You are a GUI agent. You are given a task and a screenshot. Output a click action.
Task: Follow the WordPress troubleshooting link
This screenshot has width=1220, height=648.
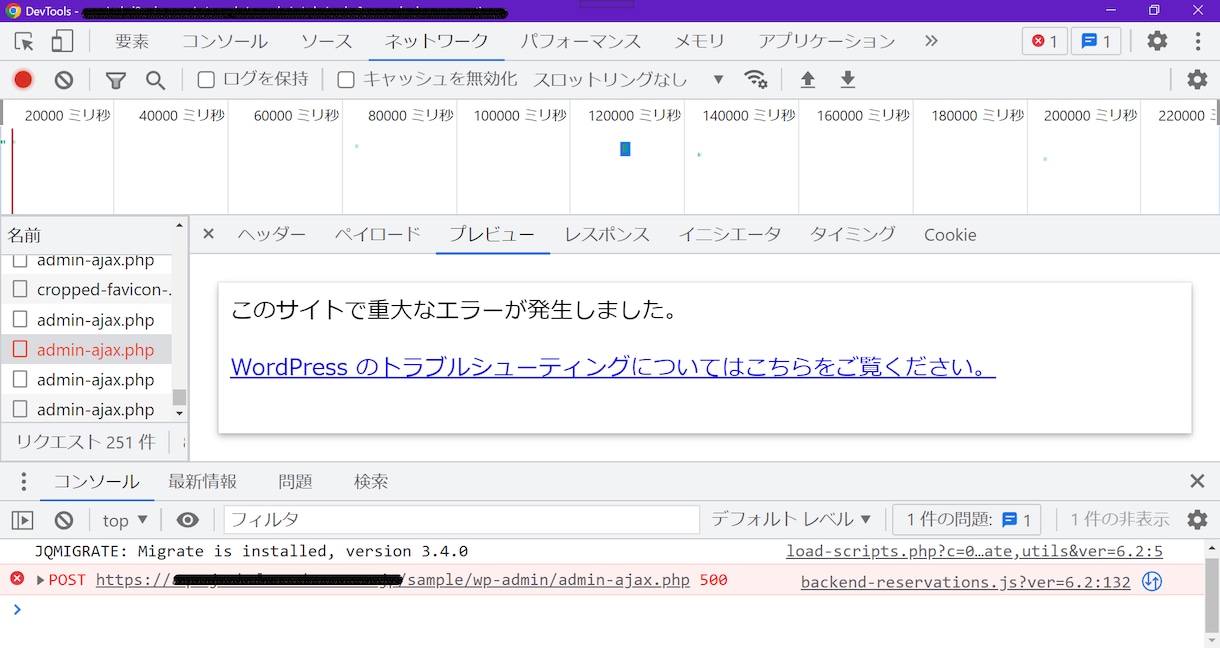tap(613, 366)
